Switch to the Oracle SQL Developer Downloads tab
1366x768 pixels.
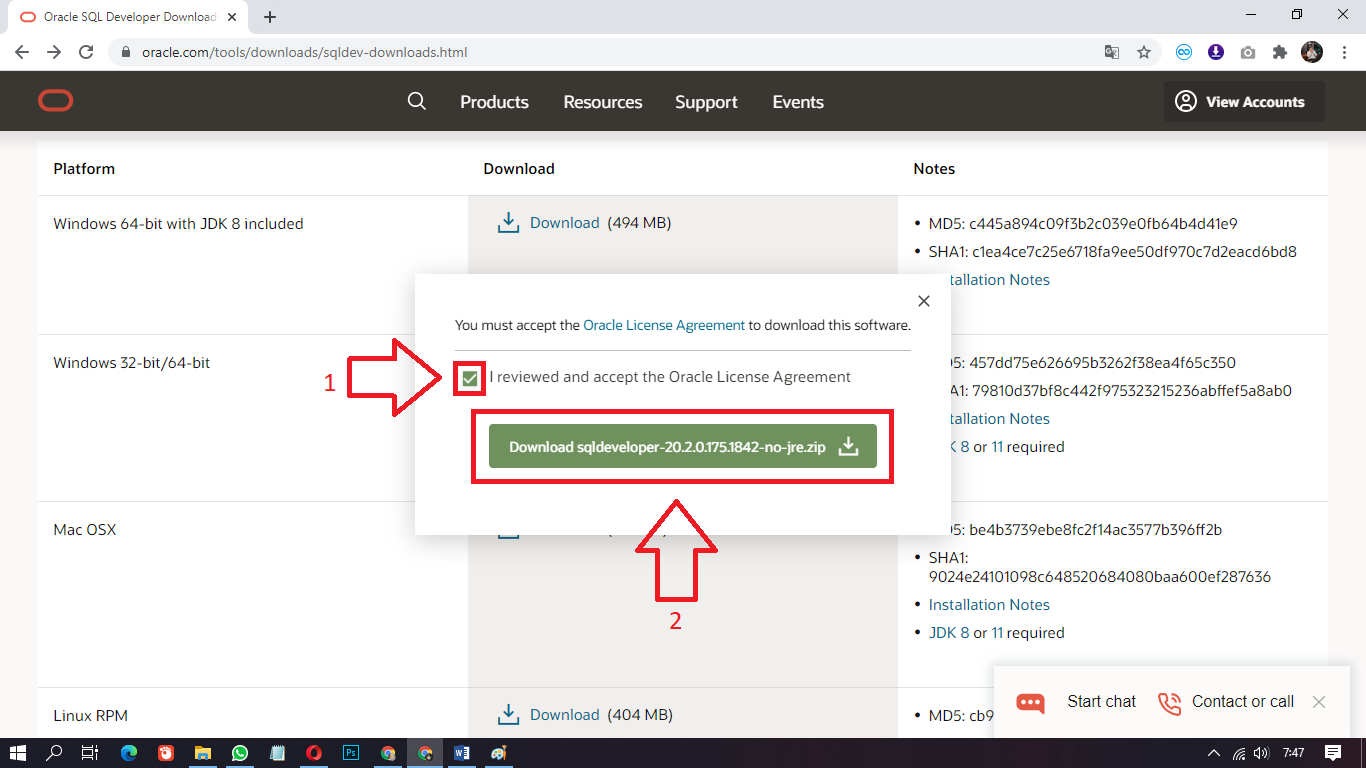(120, 16)
